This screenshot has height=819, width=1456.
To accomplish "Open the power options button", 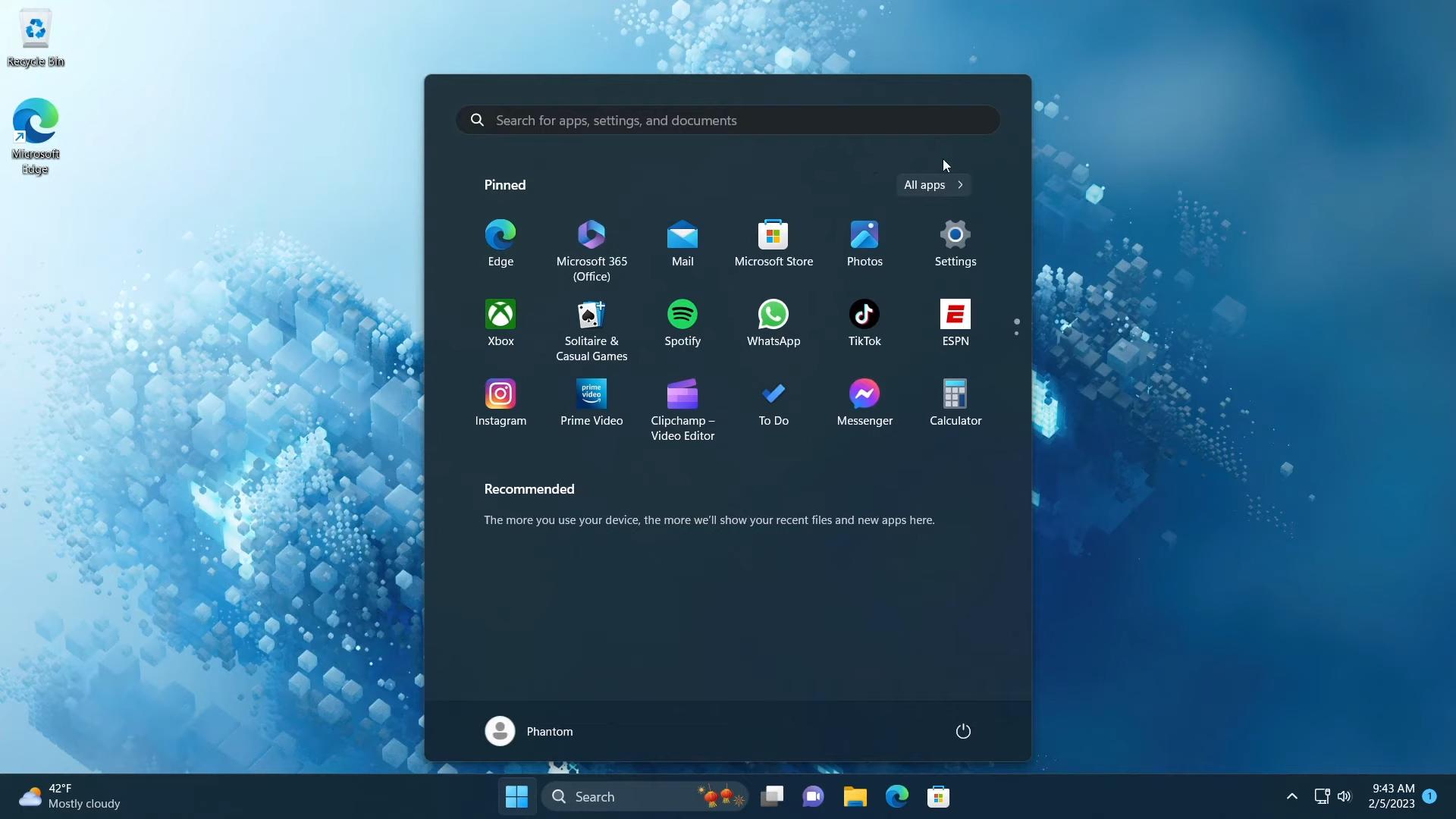I will 963,731.
